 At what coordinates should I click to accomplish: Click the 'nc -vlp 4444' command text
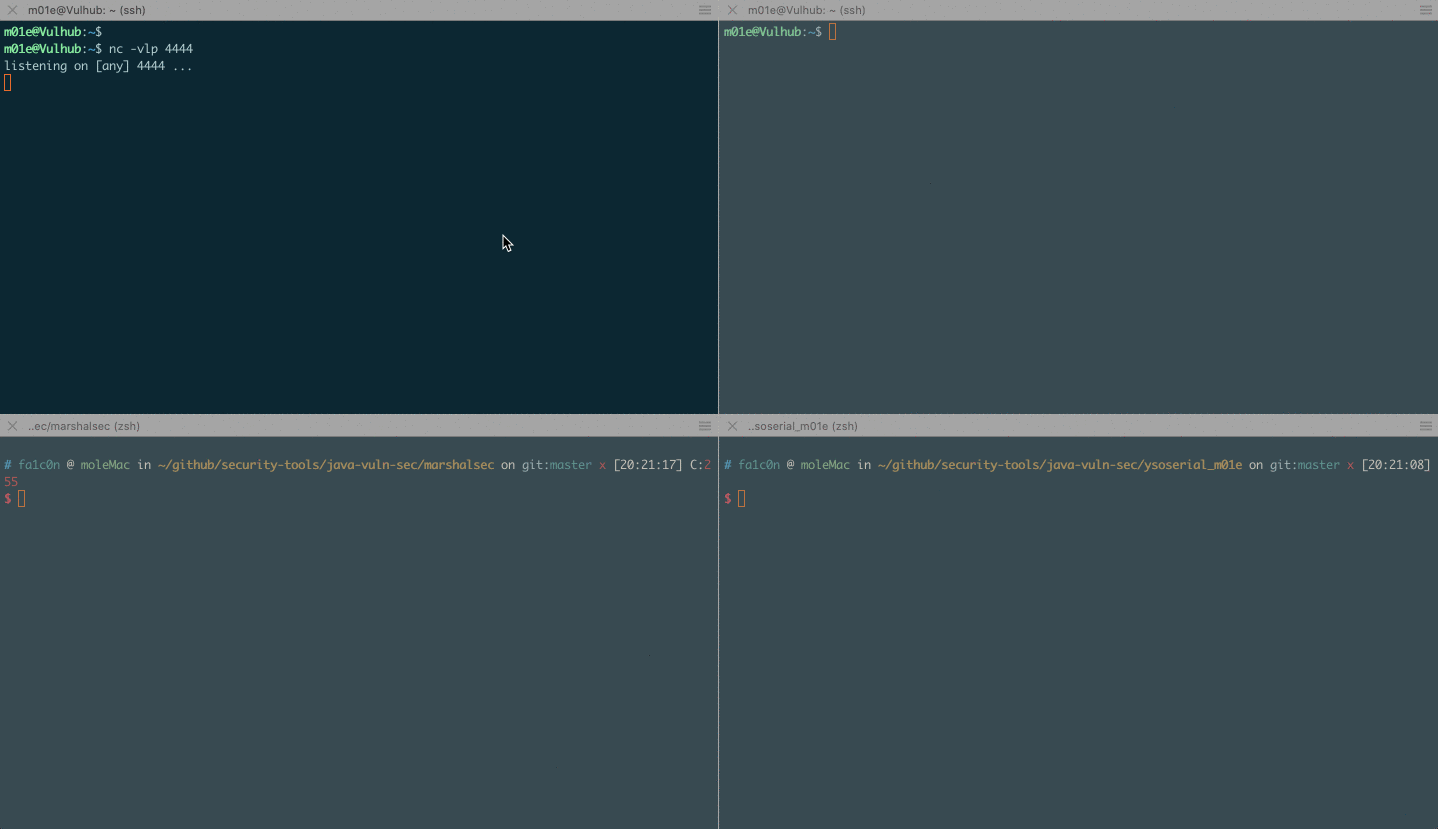(151, 49)
